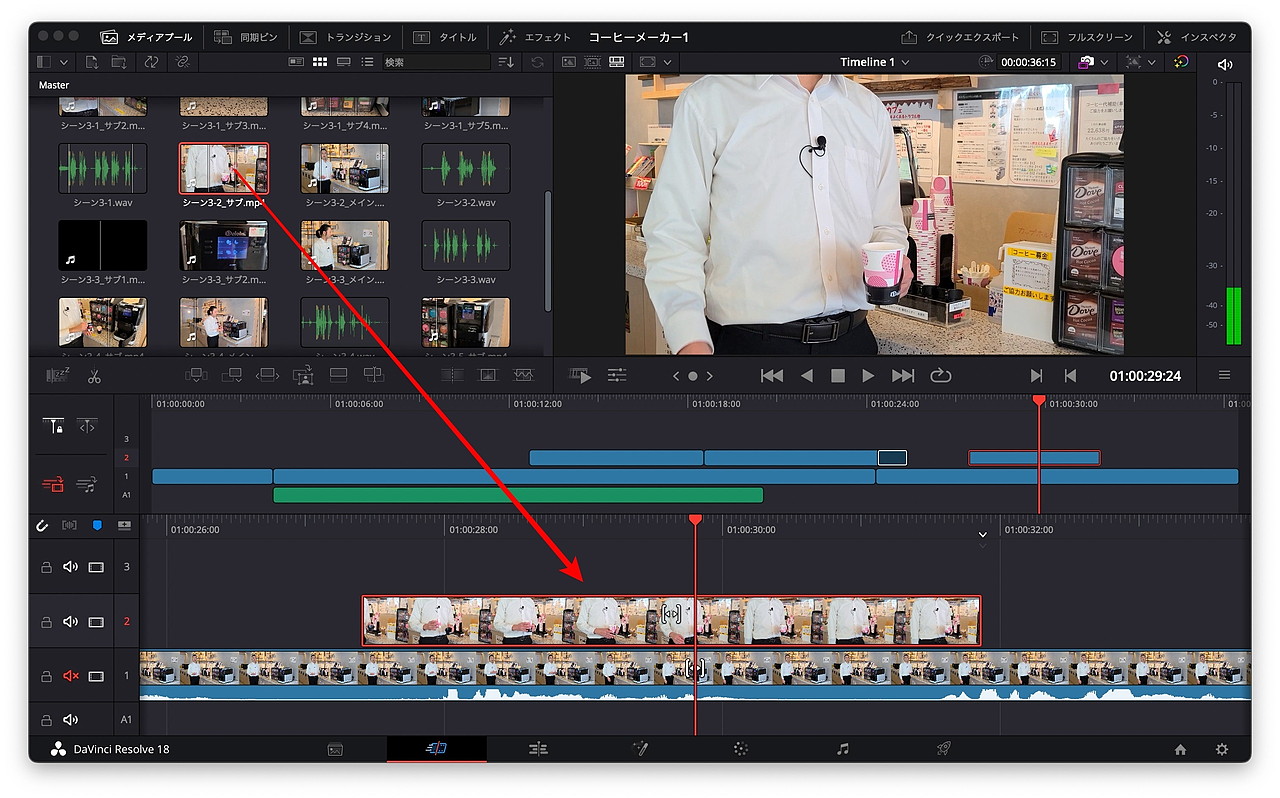Select the split clip scissors tool

pos(94,377)
